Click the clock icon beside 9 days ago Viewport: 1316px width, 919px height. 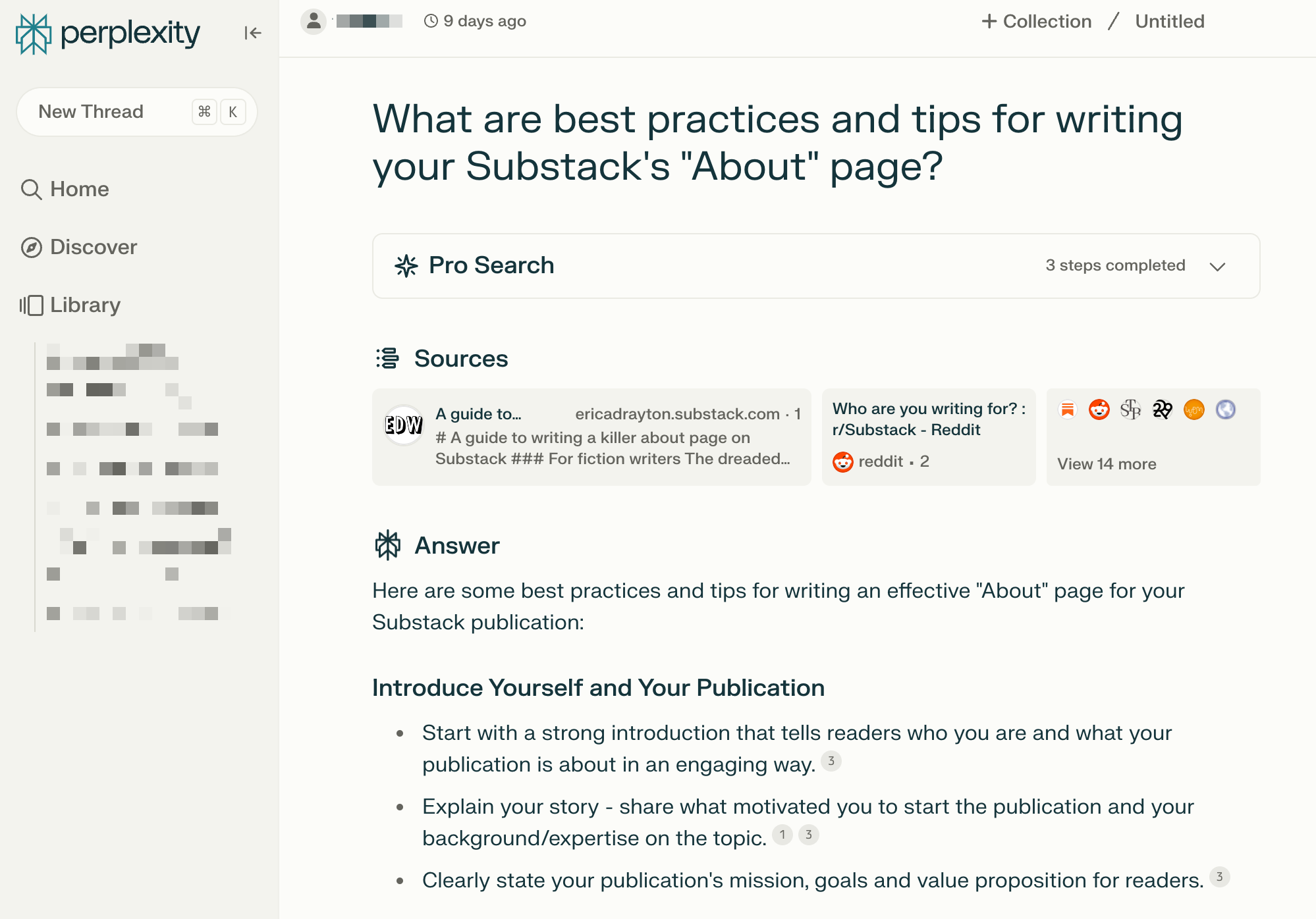(431, 21)
